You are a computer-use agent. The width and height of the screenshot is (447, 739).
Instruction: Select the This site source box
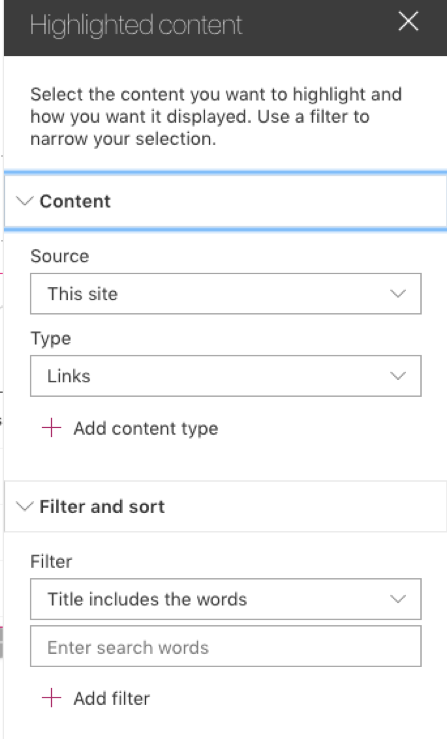pos(226,294)
